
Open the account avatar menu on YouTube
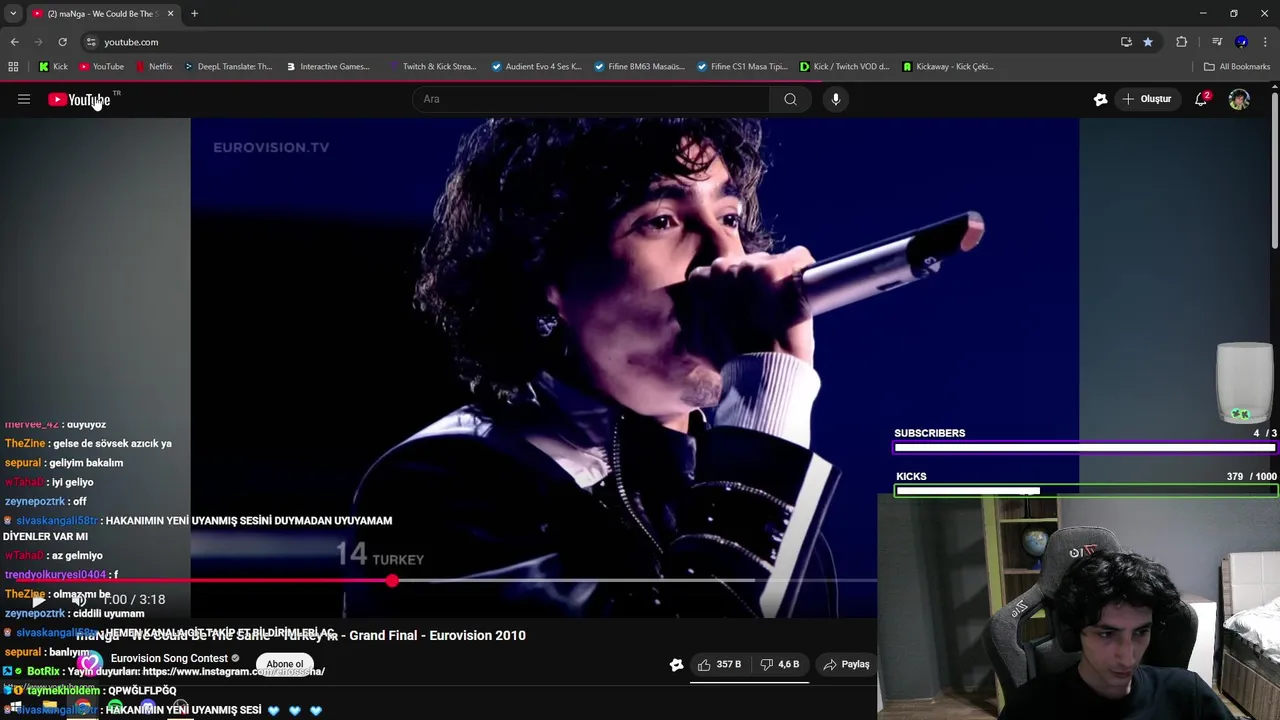(x=1239, y=99)
